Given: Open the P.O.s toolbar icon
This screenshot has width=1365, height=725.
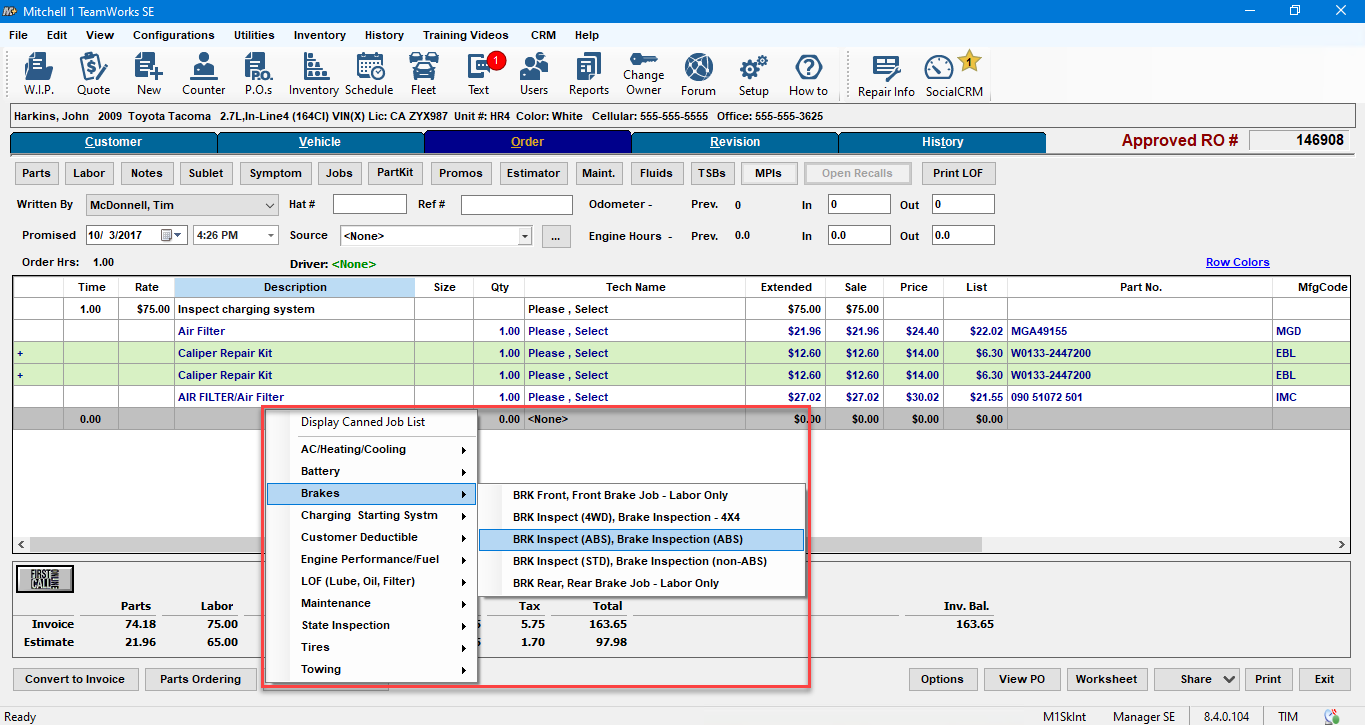Looking at the screenshot, I should 258,74.
